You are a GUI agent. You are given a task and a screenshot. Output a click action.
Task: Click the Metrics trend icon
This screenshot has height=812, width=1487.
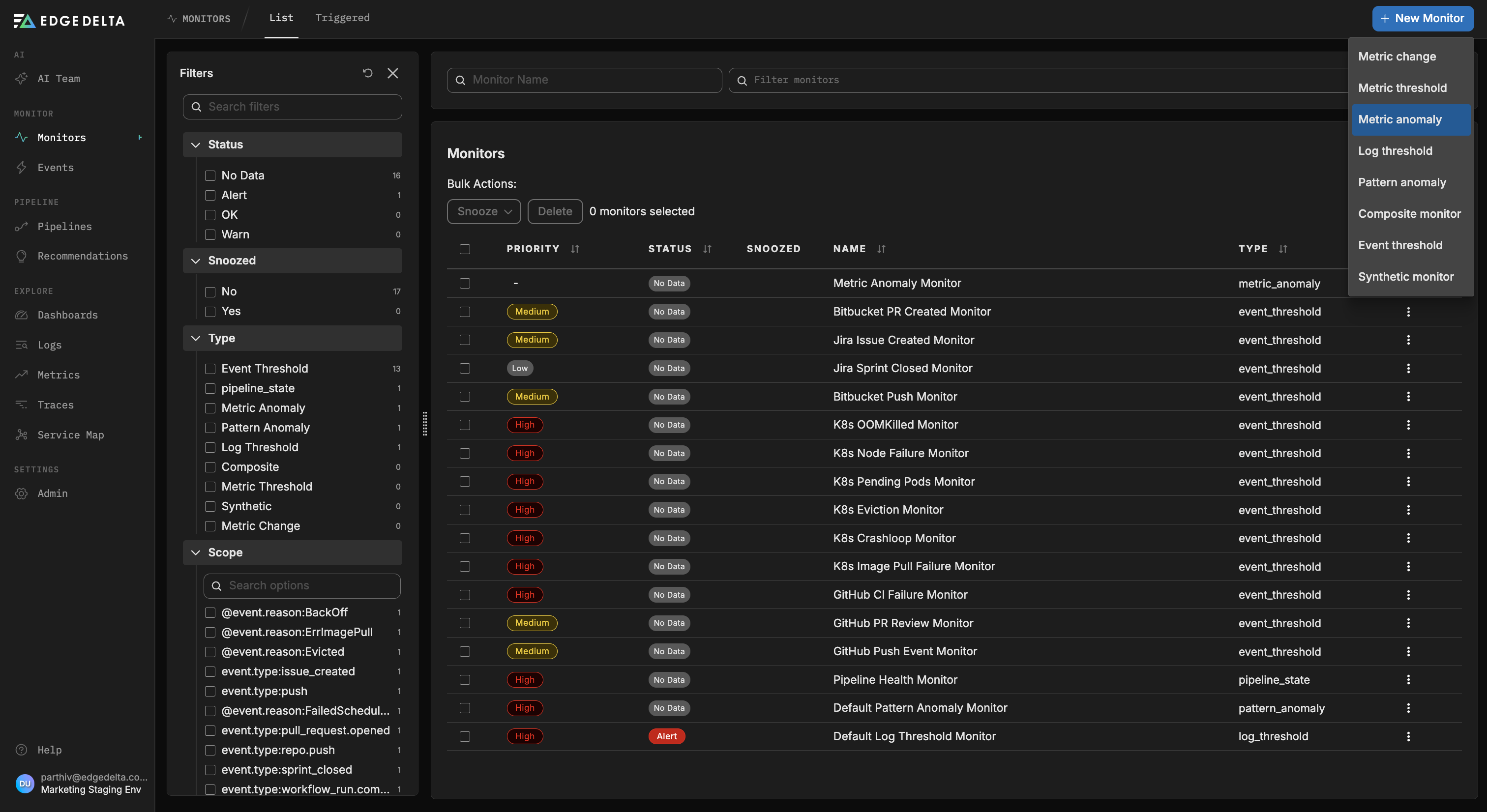point(21,375)
